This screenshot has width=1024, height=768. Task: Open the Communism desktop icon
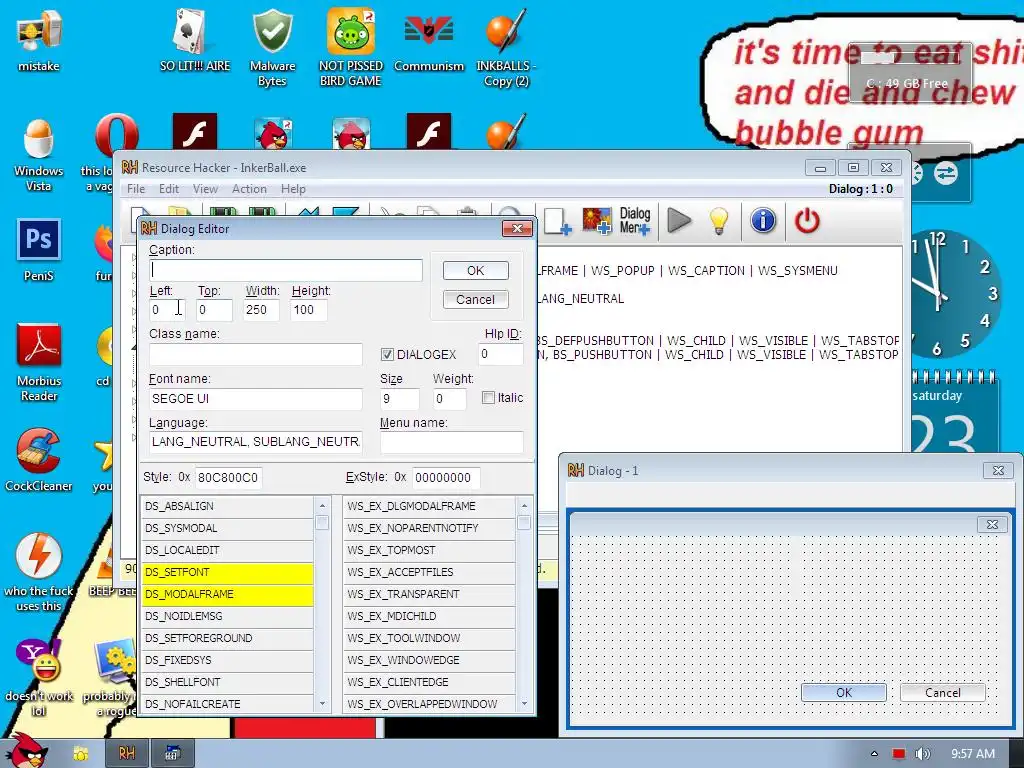(x=428, y=40)
